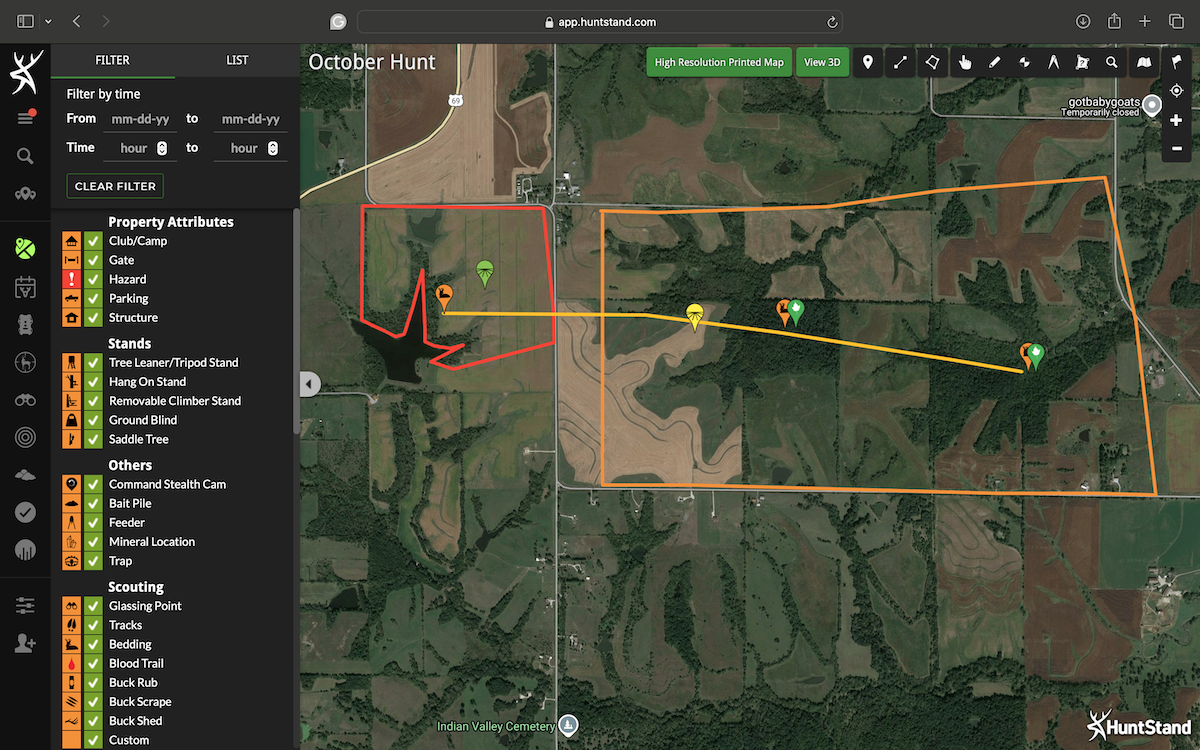The height and width of the screenshot is (750, 1200).
Task: Click the View 3D button
Action: [822, 62]
